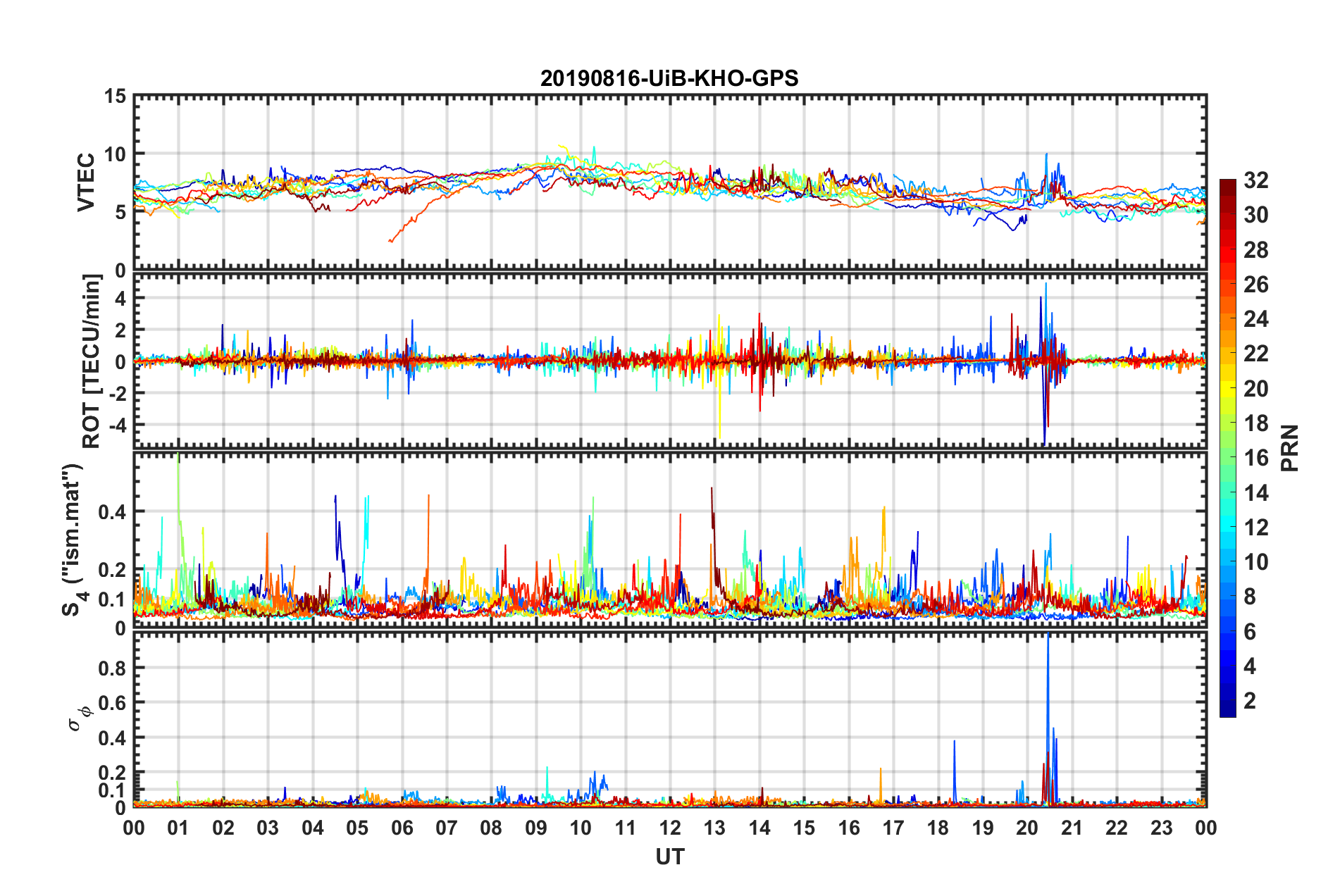Click the ROT [TECU/min] axis label
This screenshot has height=896, width=1340.
click(x=92, y=361)
